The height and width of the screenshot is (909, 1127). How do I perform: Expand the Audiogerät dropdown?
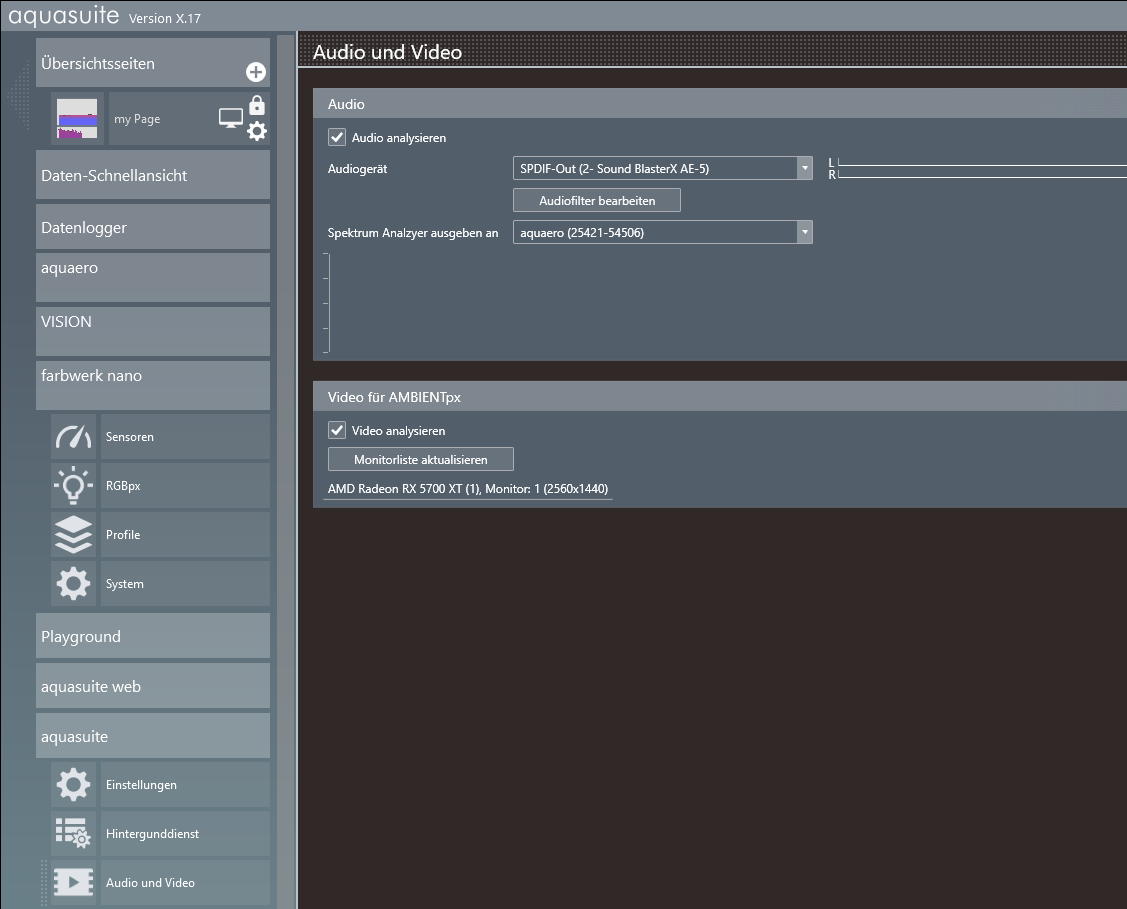point(805,169)
